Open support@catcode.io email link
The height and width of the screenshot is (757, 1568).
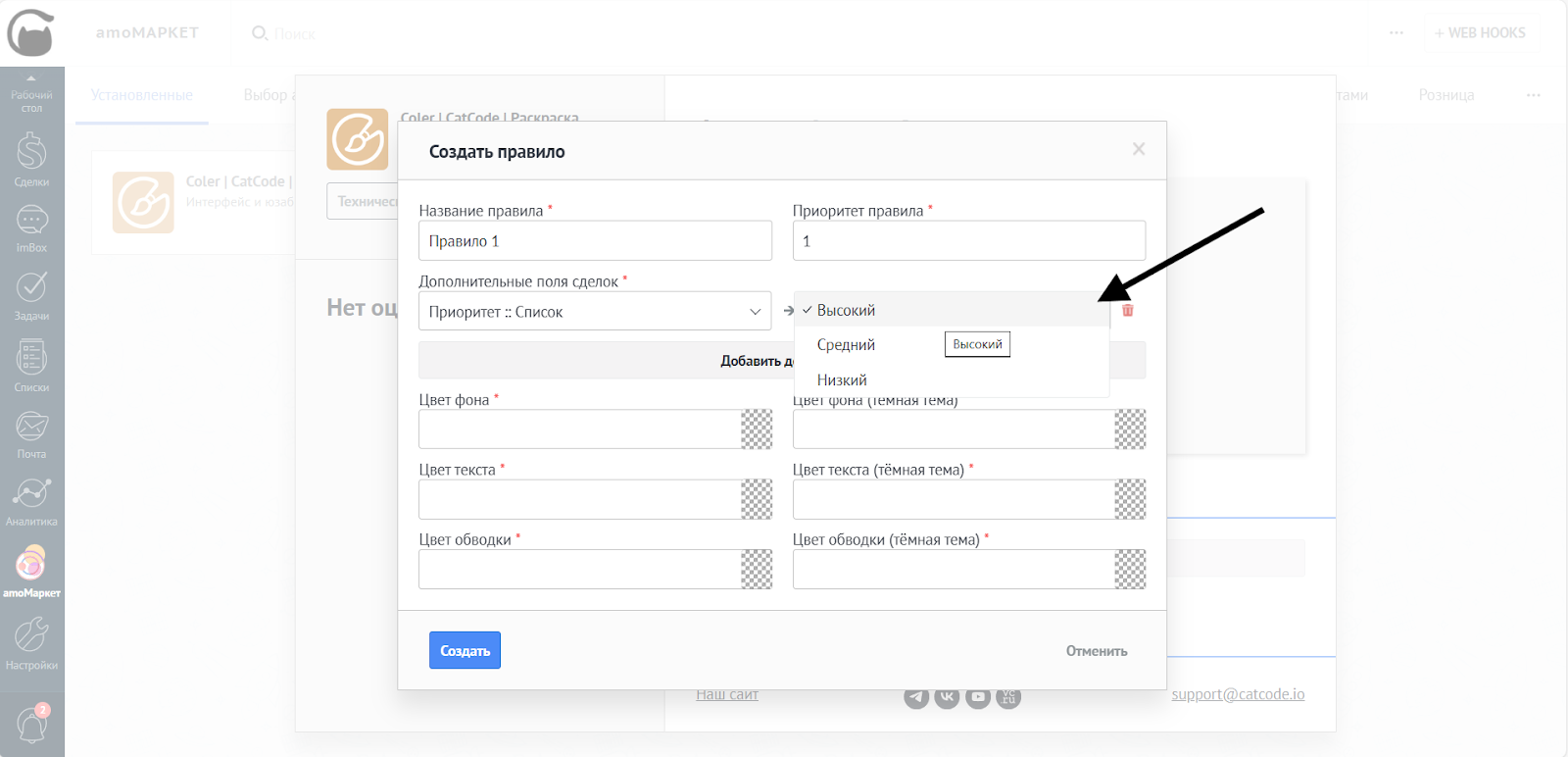(1238, 694)
